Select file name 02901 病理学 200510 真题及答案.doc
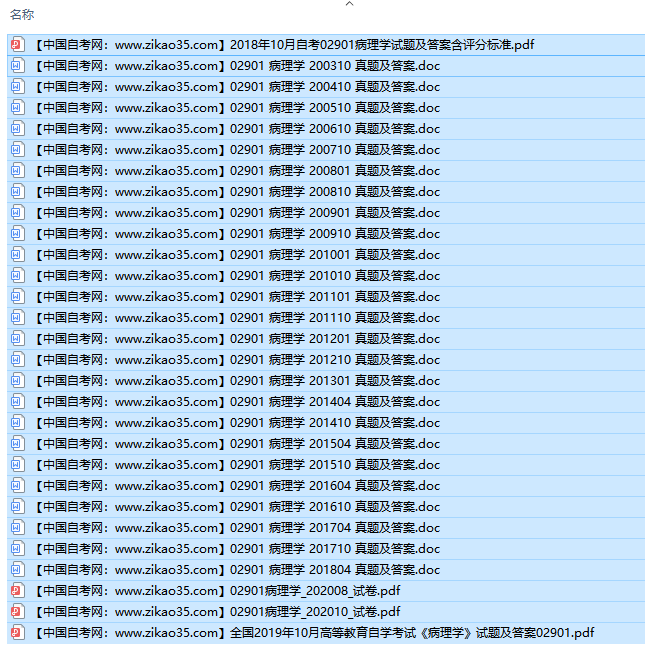This screenshot has width=645, height=666. coord(335,108)
